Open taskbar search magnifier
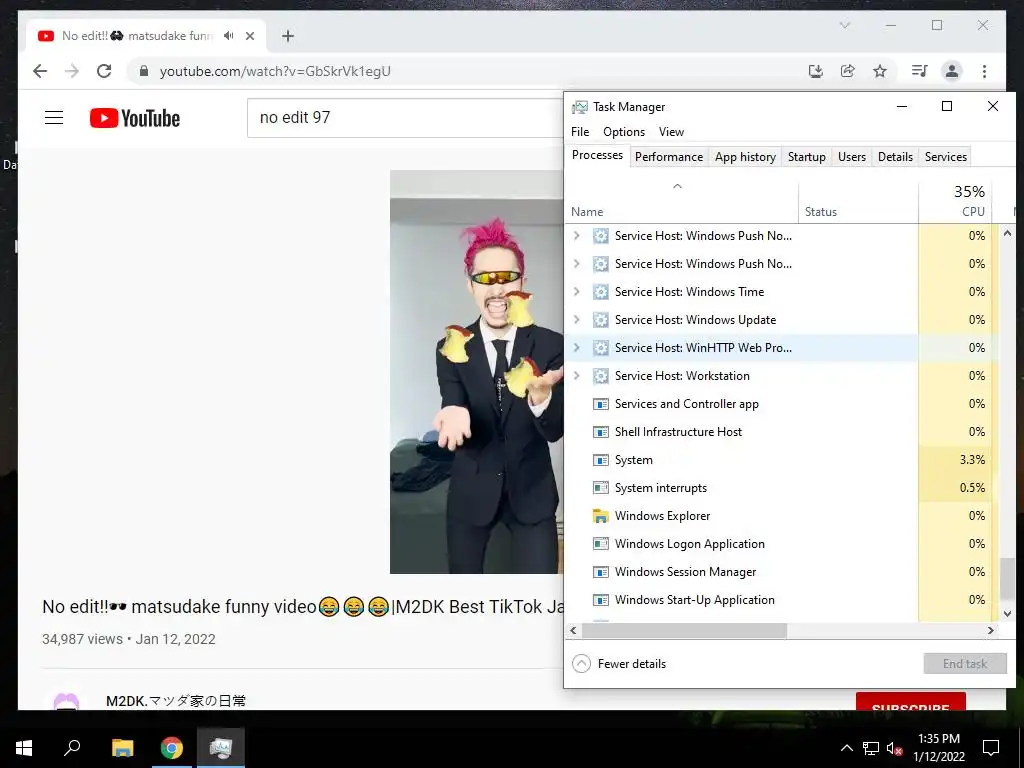The width and height of the screenshot is (1024, 768). (72, 748)
